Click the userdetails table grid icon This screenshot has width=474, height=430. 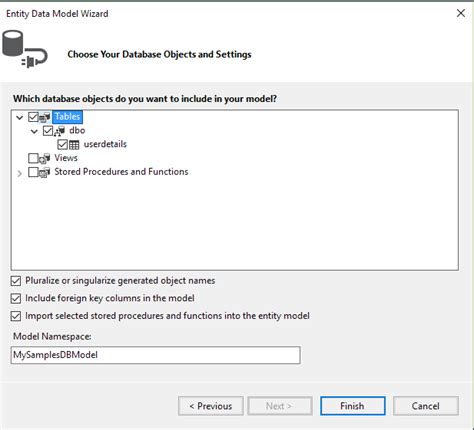pyautogui.click(x=74, y=145)
